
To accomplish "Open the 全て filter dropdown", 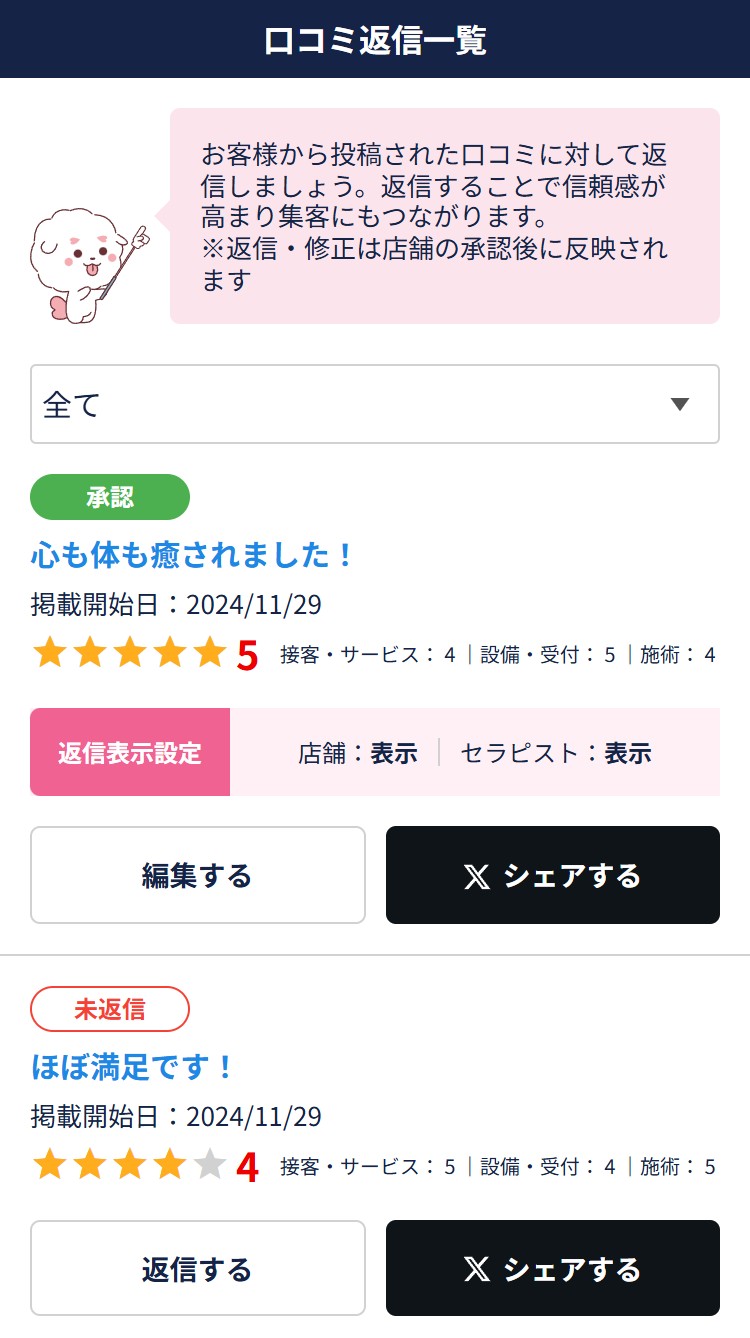I will 374,404.
